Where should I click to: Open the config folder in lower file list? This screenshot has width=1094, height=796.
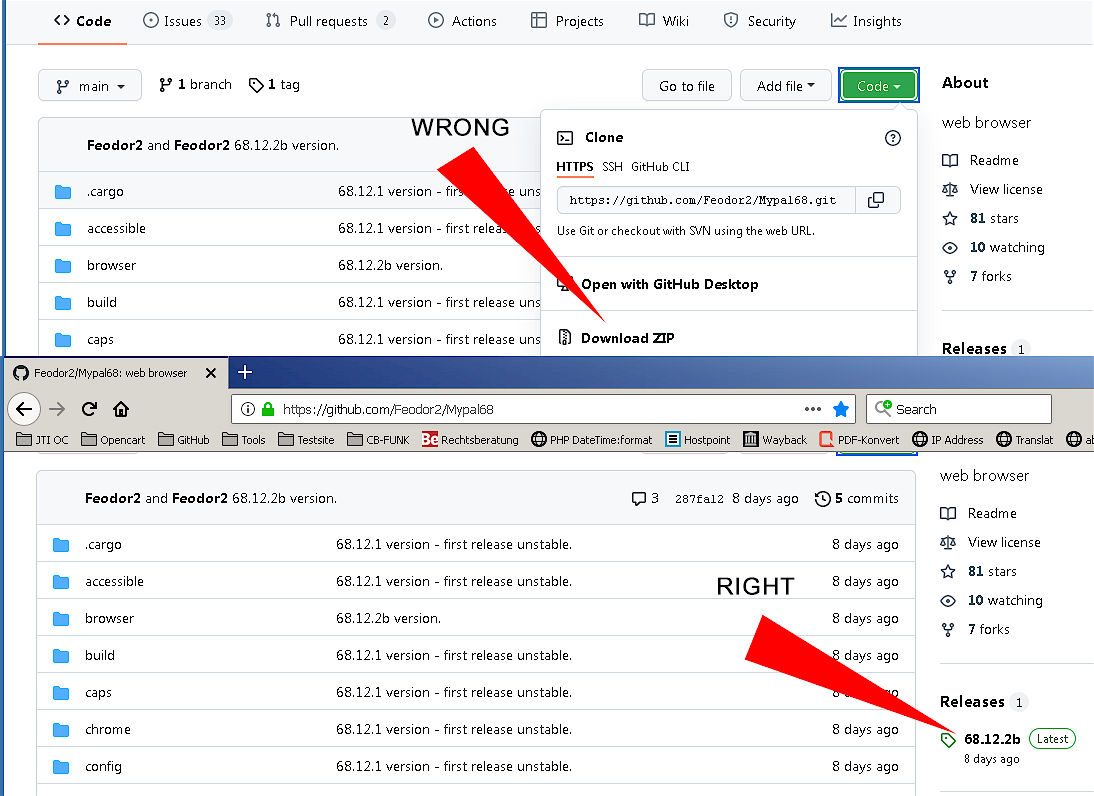[x=103, y=766]
